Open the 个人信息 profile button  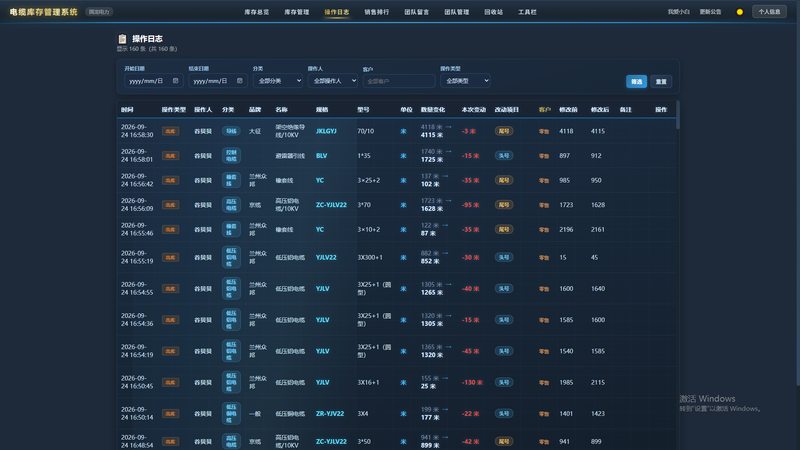[x=769, y=12]
